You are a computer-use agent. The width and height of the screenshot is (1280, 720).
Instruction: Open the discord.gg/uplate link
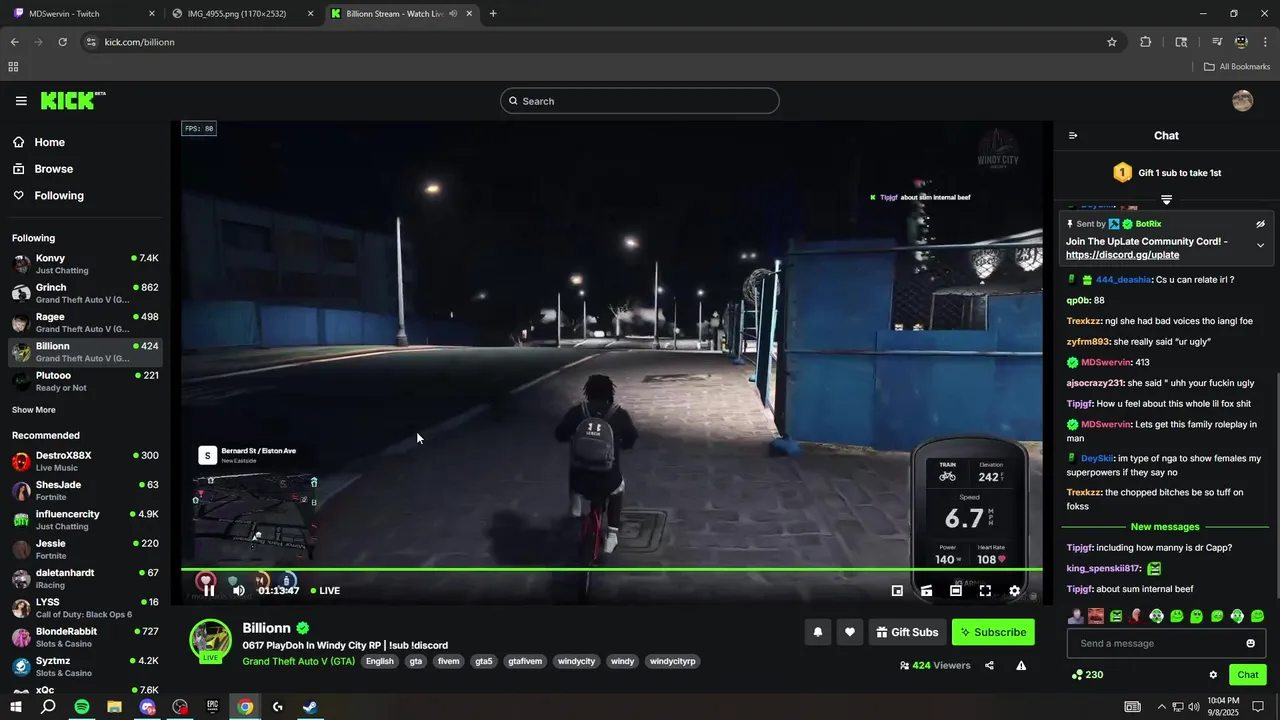[1122, 255]
